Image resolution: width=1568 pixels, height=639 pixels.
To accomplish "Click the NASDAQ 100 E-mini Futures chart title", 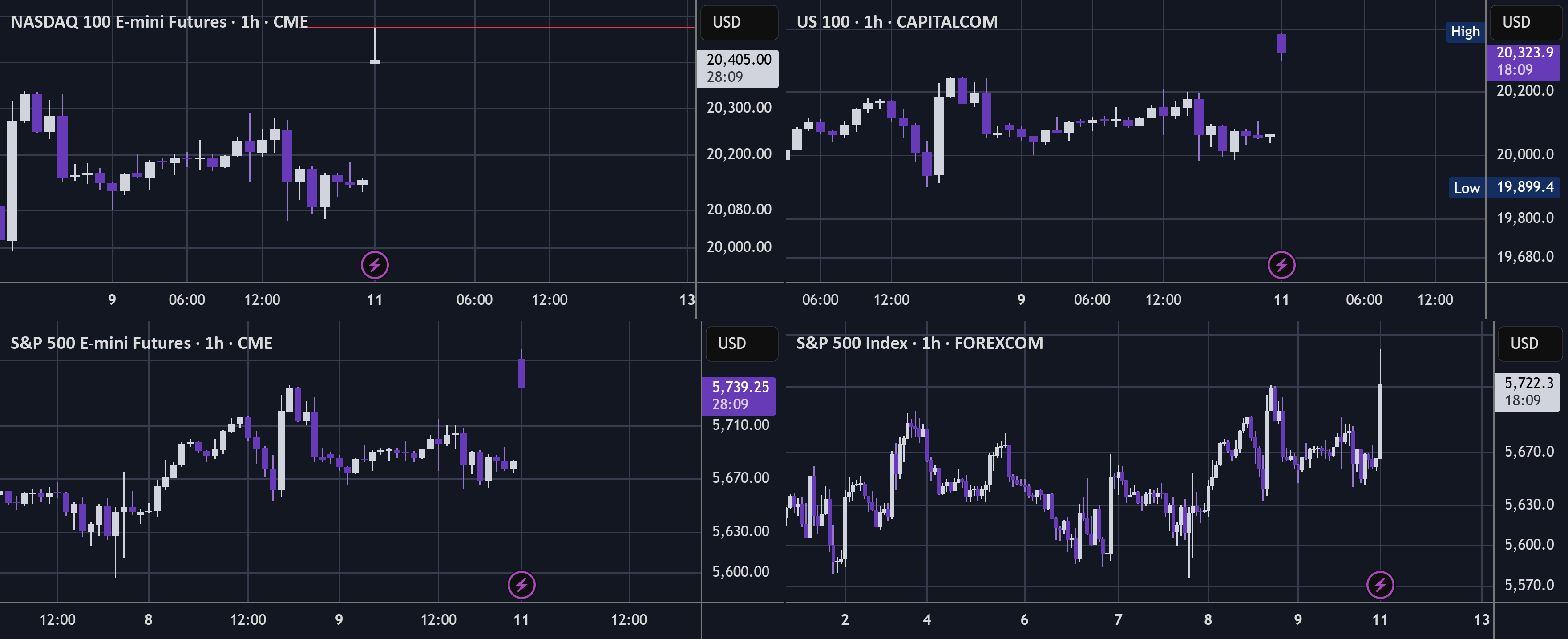I will pyautogui.click(x=159, y=22).
